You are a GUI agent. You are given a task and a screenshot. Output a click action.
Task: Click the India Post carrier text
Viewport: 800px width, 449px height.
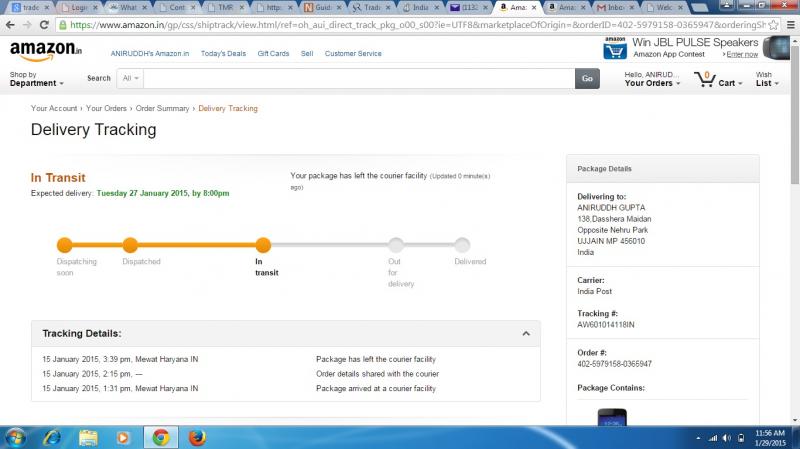point(594,291)
